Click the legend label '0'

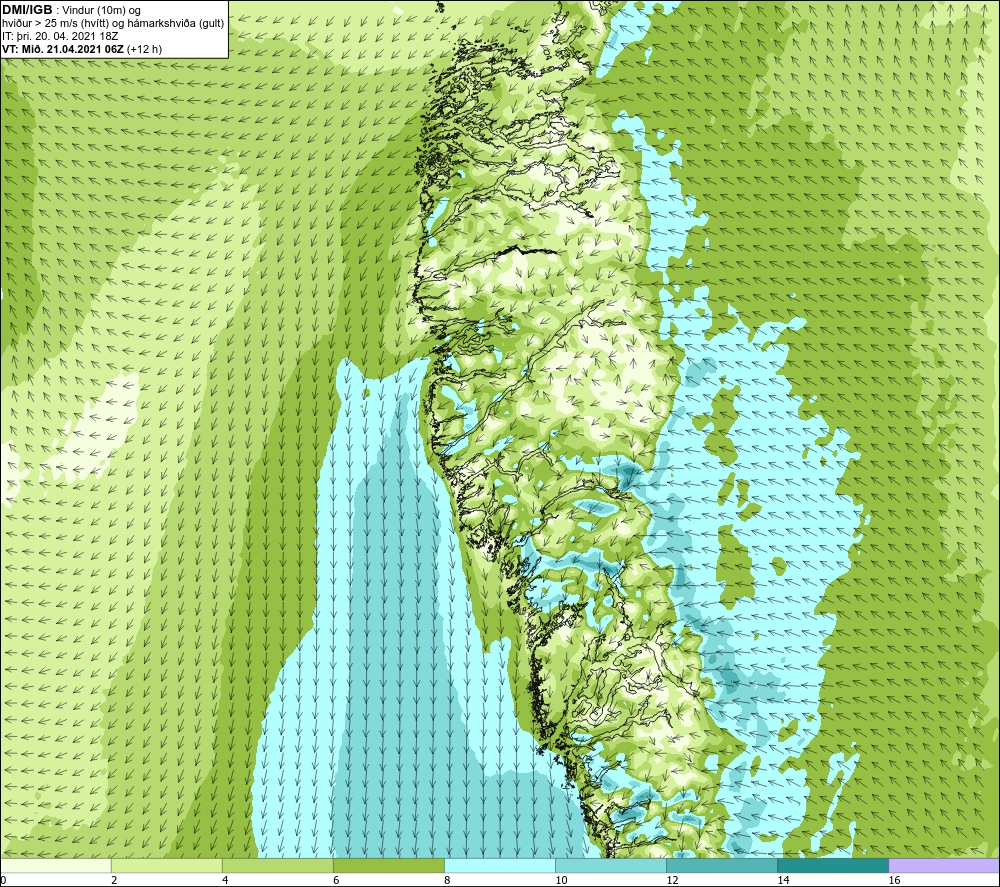pyautogui.click(x=3, y=880)
